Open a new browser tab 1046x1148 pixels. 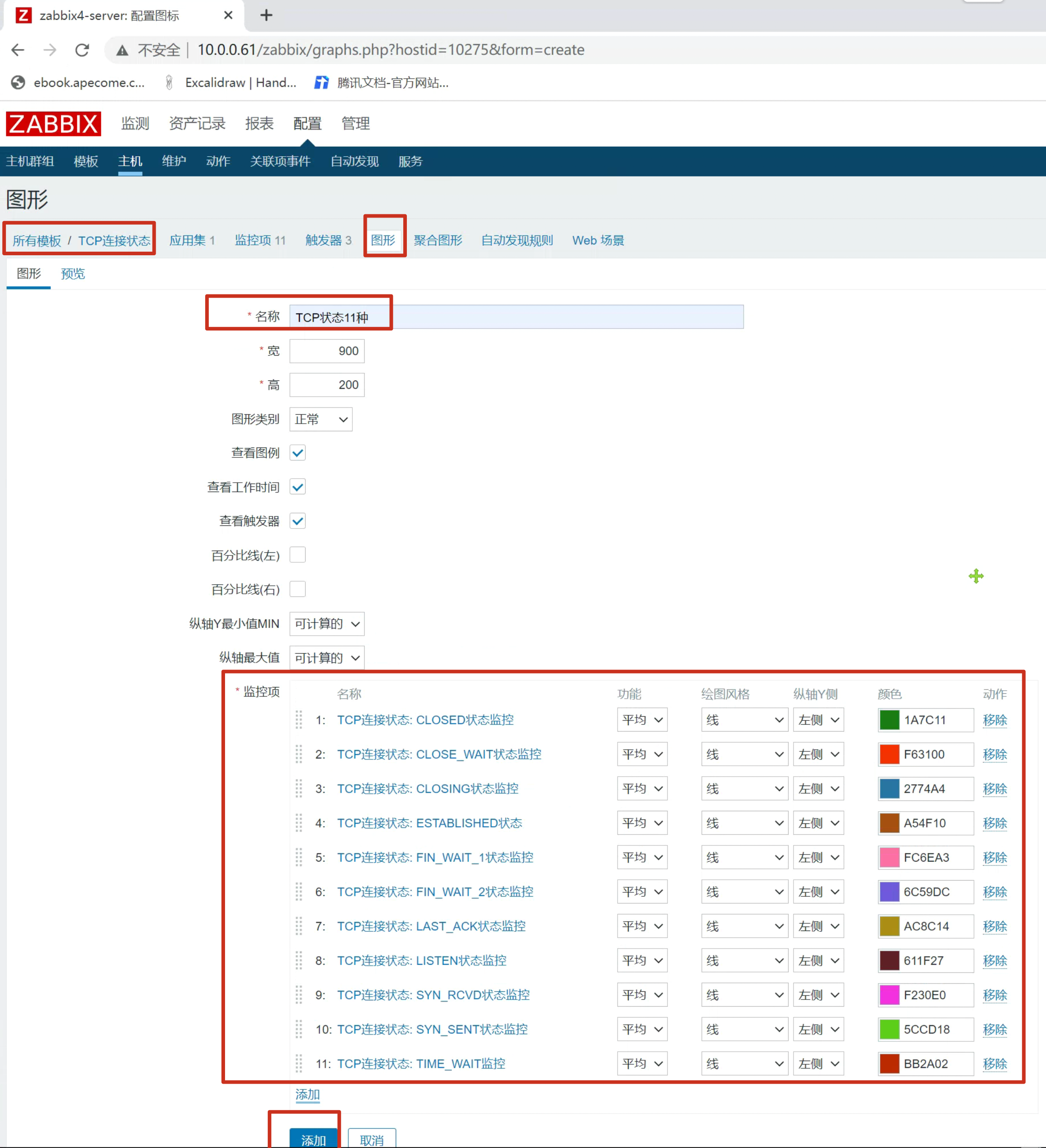[x=266, y=15]
